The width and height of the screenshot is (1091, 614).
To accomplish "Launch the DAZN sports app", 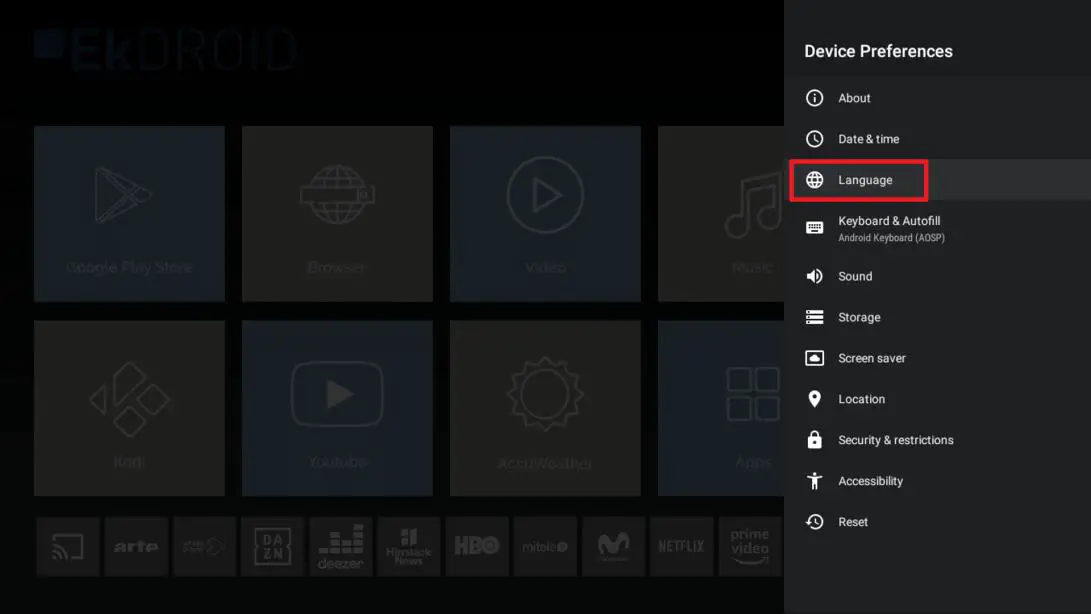I will point(273,546).
